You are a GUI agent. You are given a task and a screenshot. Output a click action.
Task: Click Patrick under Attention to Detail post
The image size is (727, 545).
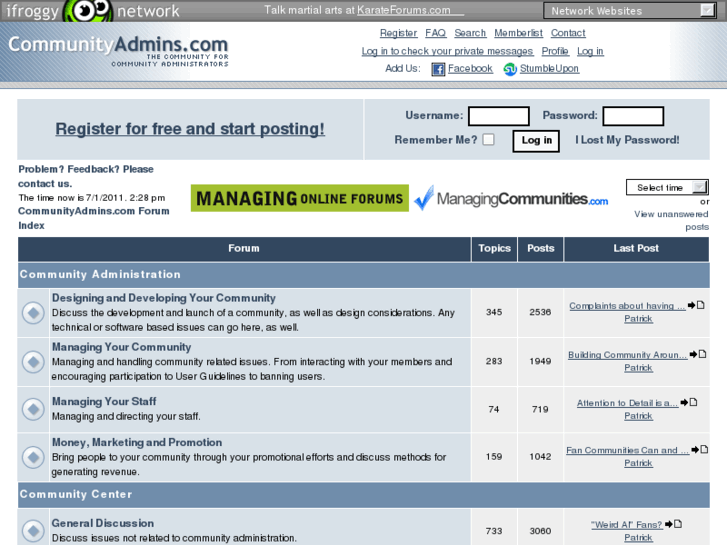pyautogui.click(x=638, y=416)
